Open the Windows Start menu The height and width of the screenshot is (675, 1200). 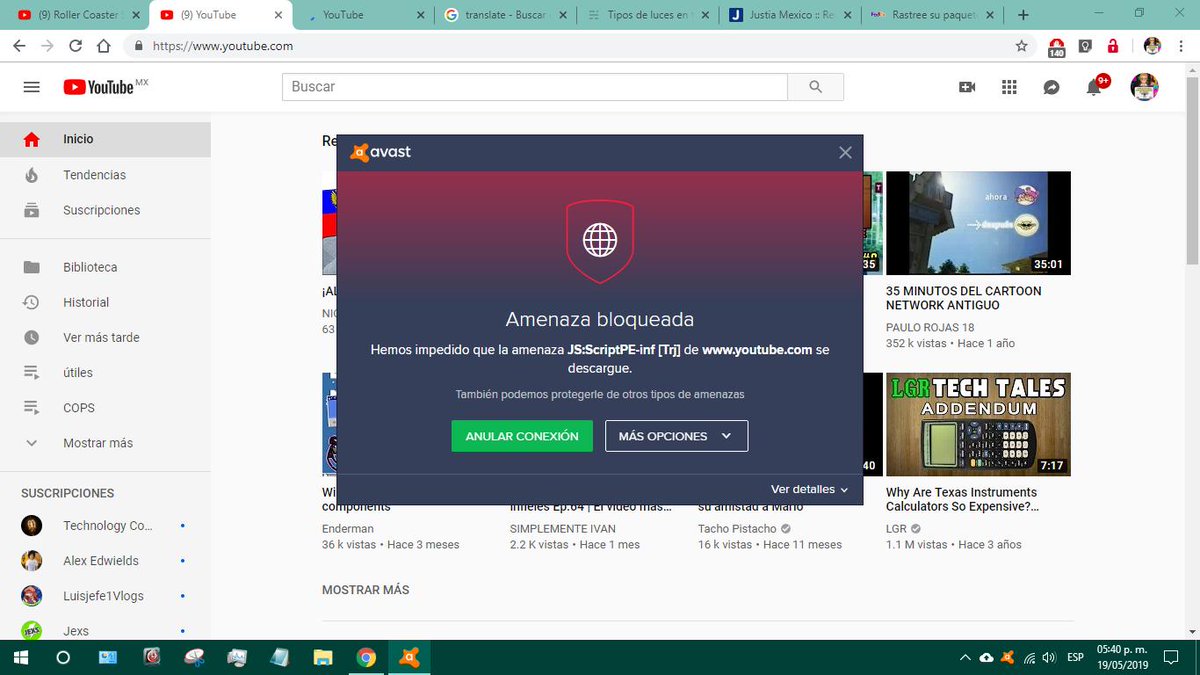pyautogui.click(x=19, y=657)
